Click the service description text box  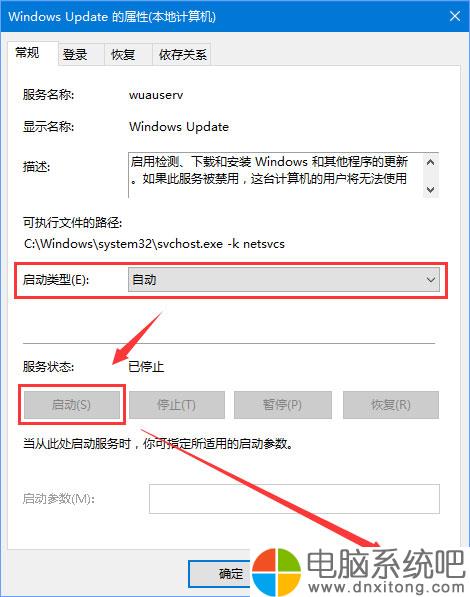[x=276, y=175]
